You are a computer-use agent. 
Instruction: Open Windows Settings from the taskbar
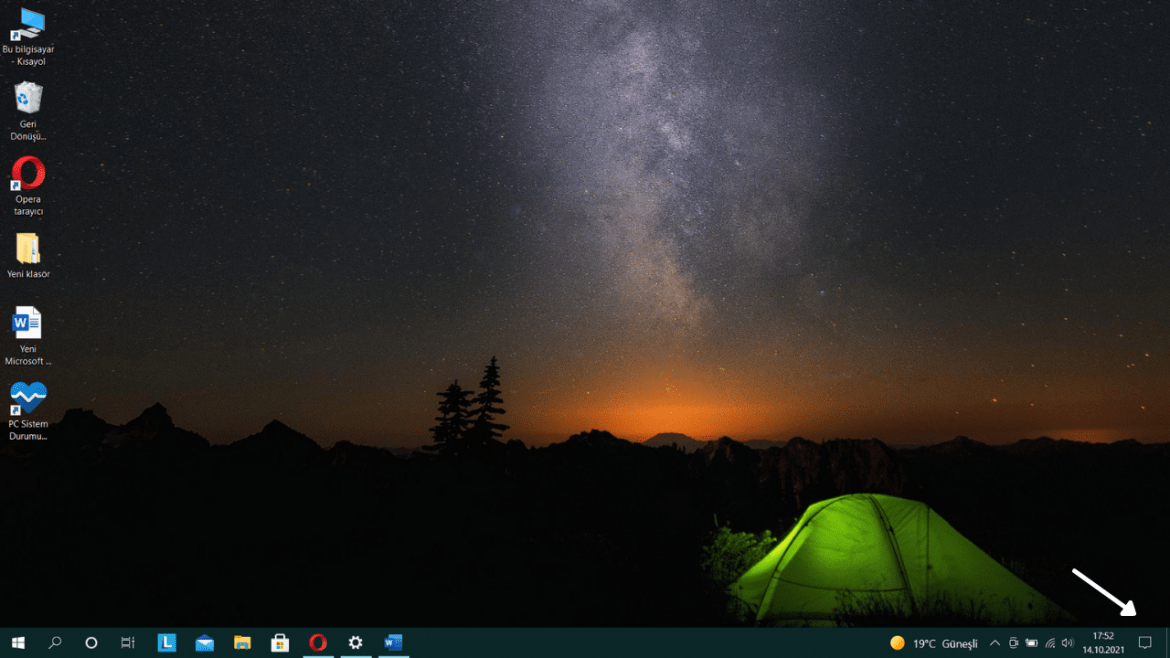(x=355, y=643)
